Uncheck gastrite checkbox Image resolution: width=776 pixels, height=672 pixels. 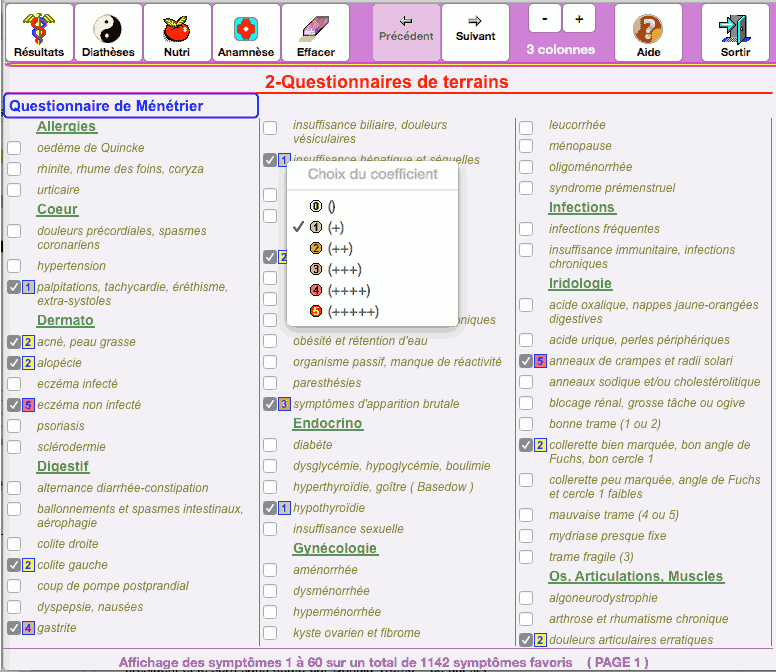(14, 628)
